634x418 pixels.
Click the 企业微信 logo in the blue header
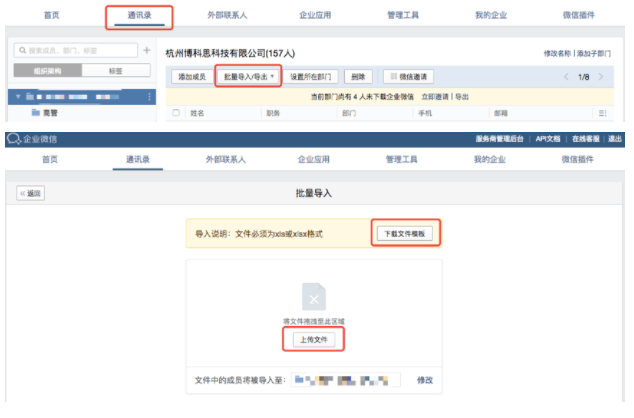(x=32, y=139)
